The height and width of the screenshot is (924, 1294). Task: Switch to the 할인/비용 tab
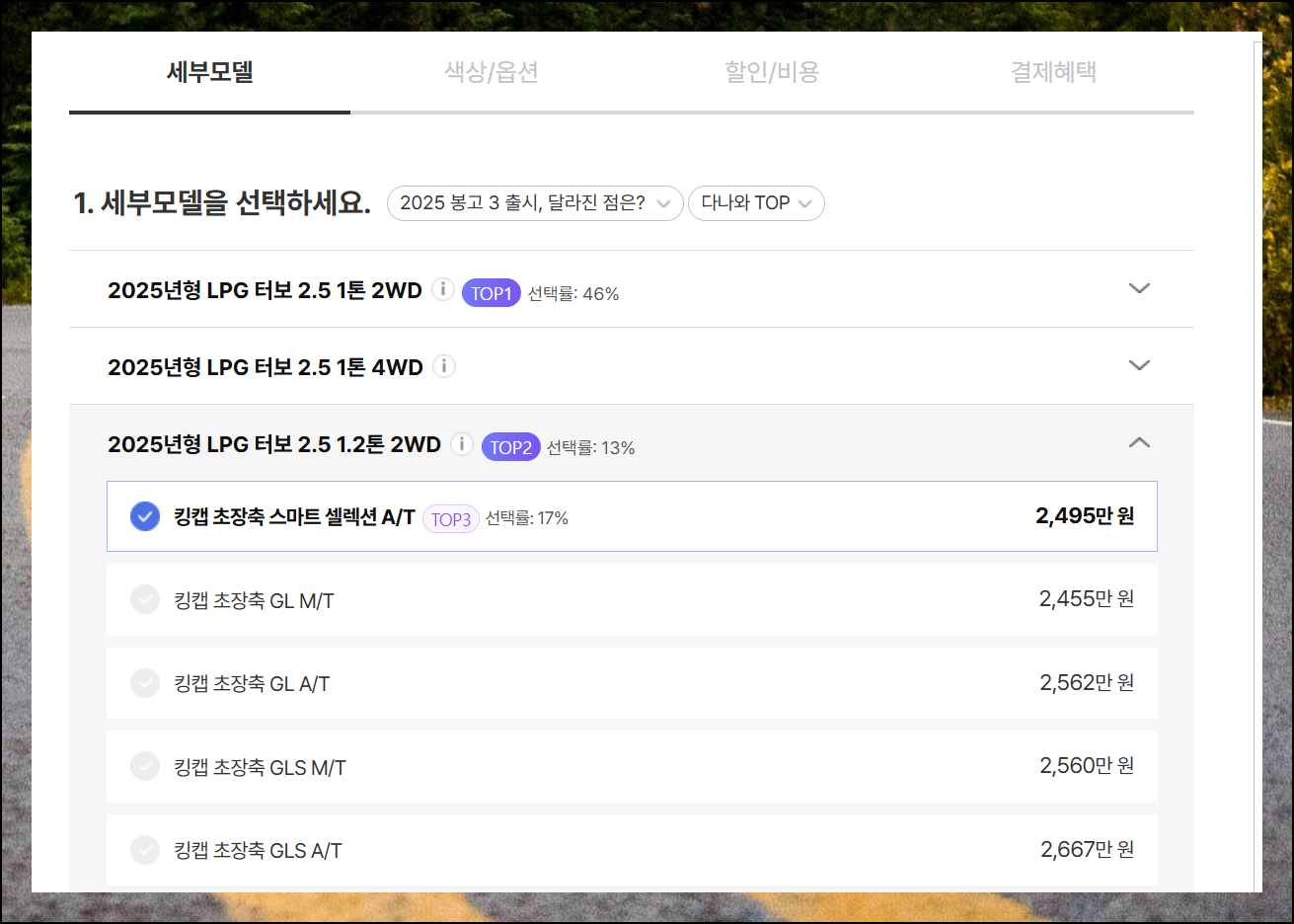(772, 72)
